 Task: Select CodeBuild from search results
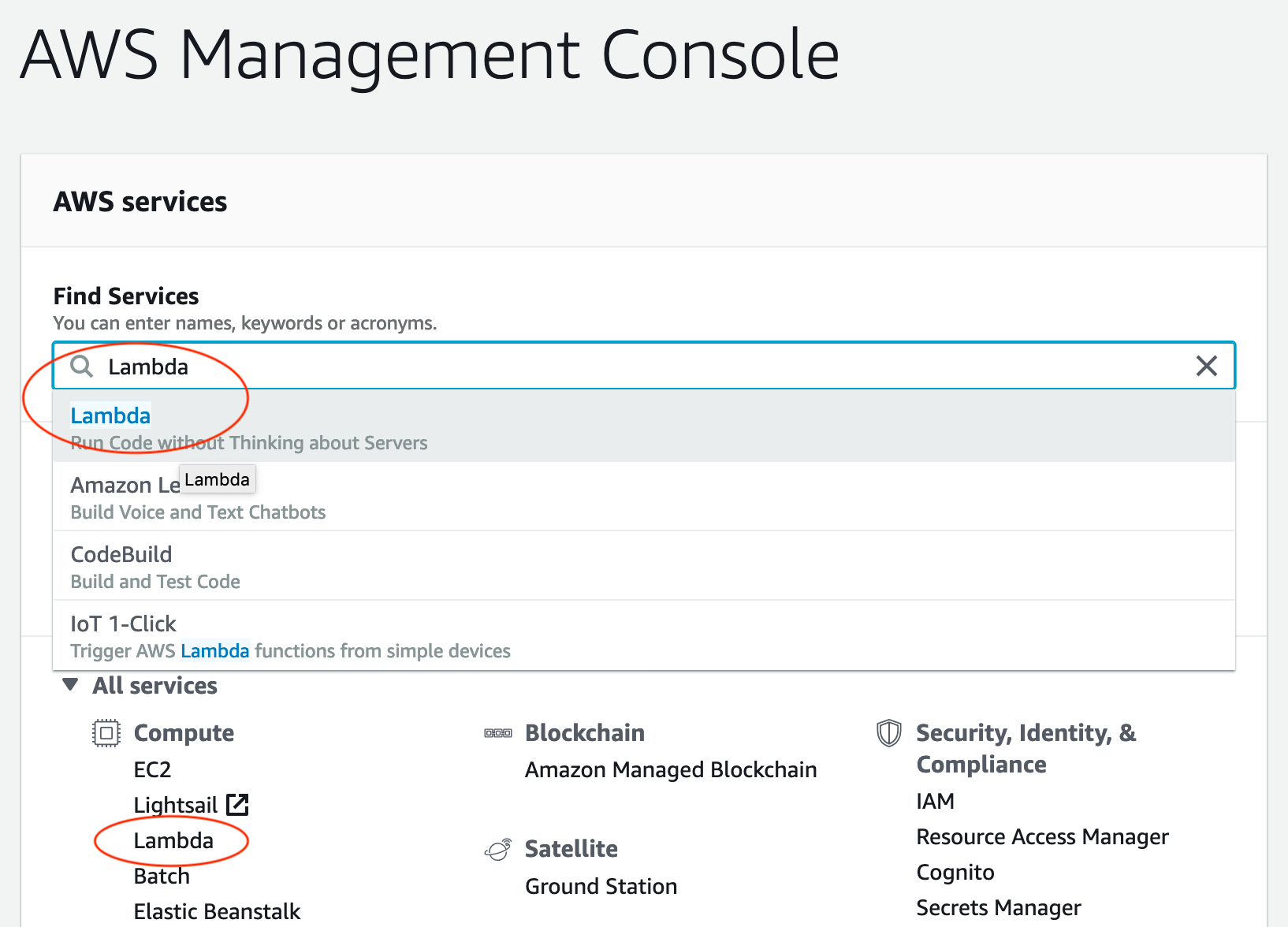tap(643, 566)
